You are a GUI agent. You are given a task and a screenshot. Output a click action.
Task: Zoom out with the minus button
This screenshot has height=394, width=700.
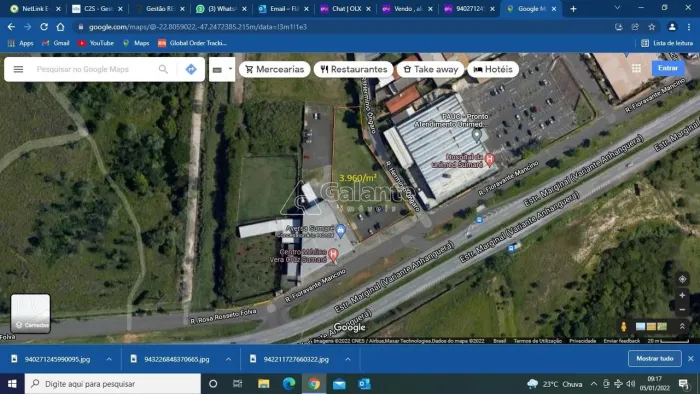(x=682, y=309)
